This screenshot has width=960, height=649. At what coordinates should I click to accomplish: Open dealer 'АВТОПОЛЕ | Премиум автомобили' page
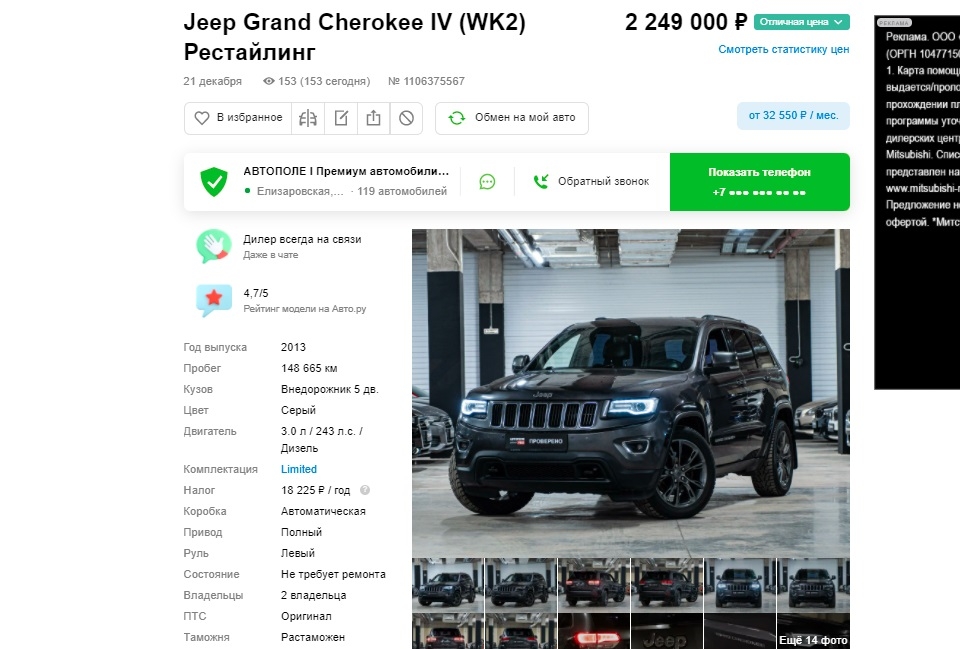346,171
